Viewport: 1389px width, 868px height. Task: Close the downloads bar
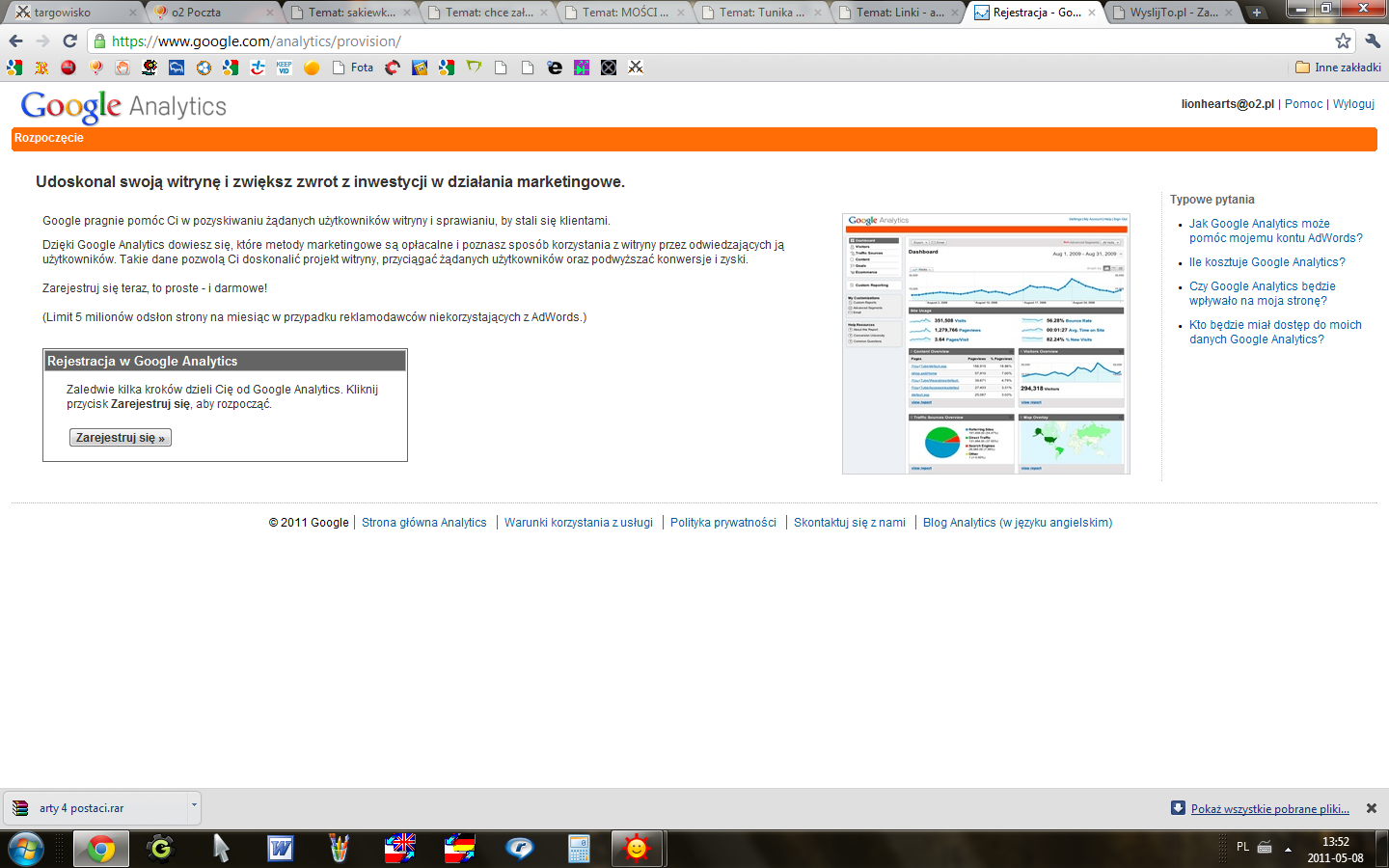(x=1371, y=808)
